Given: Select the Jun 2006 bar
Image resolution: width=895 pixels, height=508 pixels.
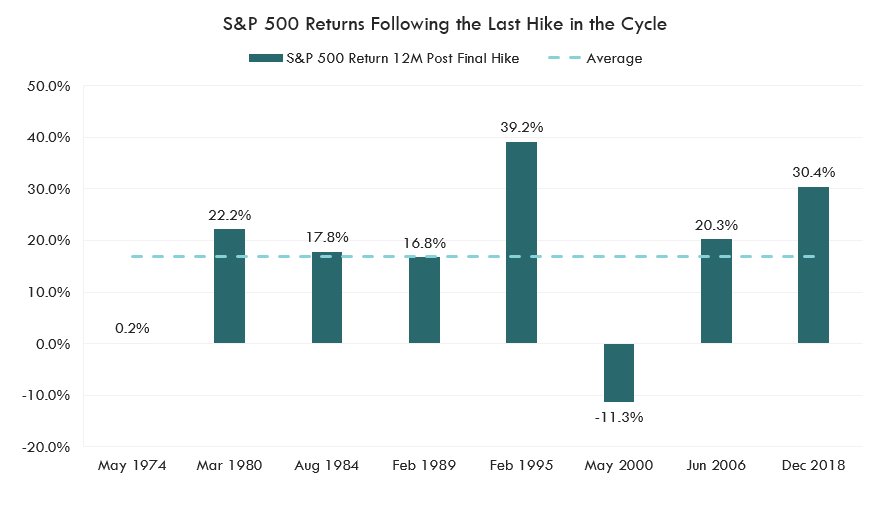Looking at the screenshot, I should (716, 291).
